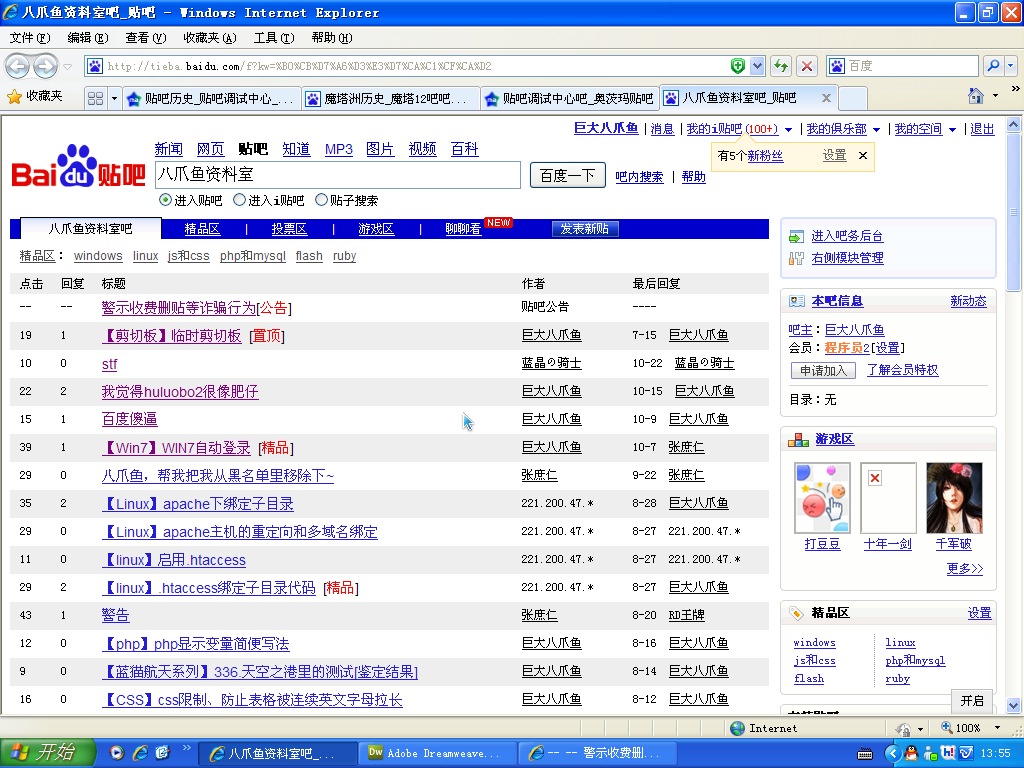1024x768 pixels.
Task: Open thread 【Linux】apache下绑定子目录
Action: [x=198, y=504]
